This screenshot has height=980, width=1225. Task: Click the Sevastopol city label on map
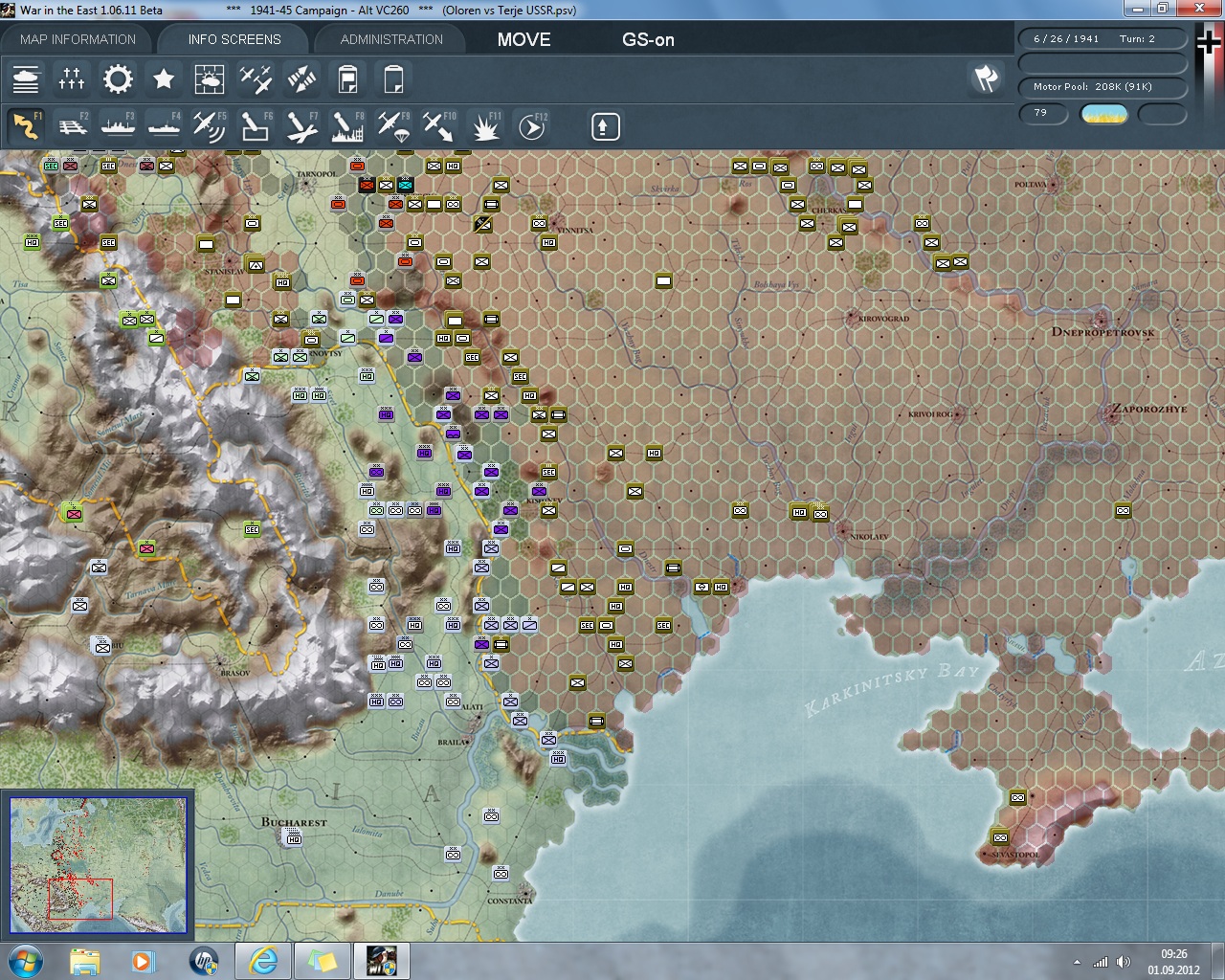point(1014,855)
